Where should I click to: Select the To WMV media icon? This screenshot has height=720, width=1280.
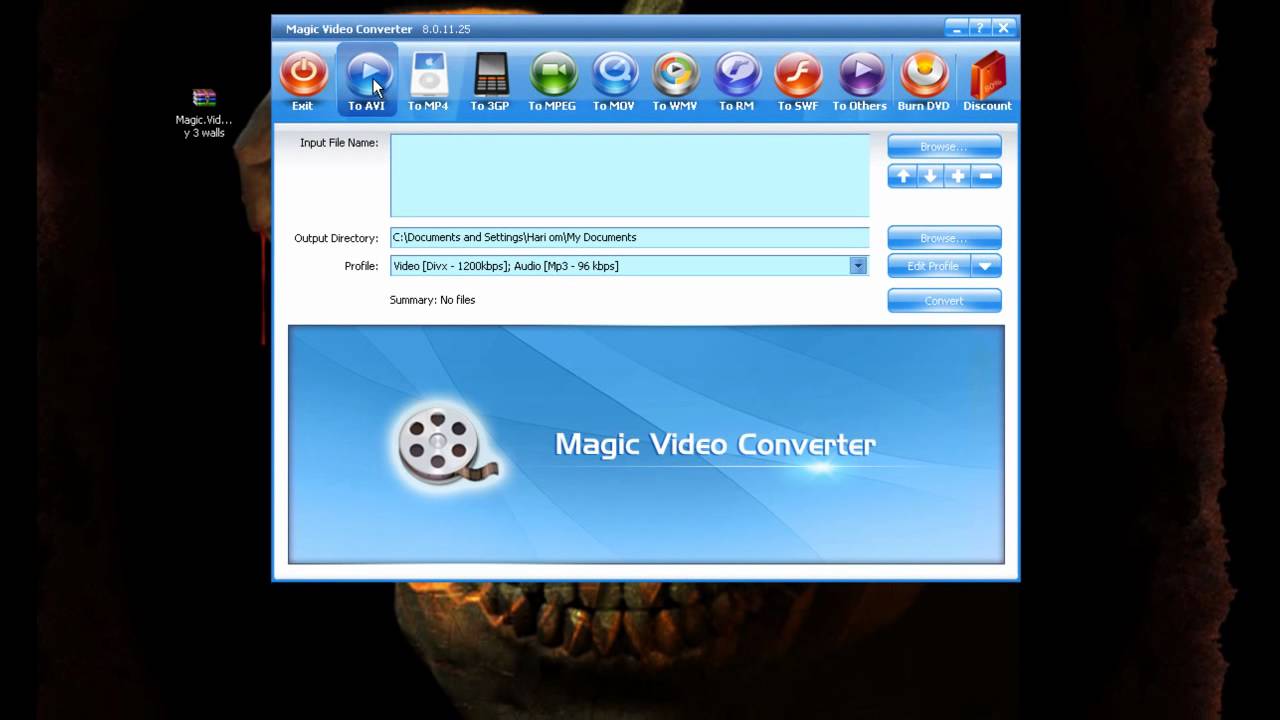tap(675, 80)
